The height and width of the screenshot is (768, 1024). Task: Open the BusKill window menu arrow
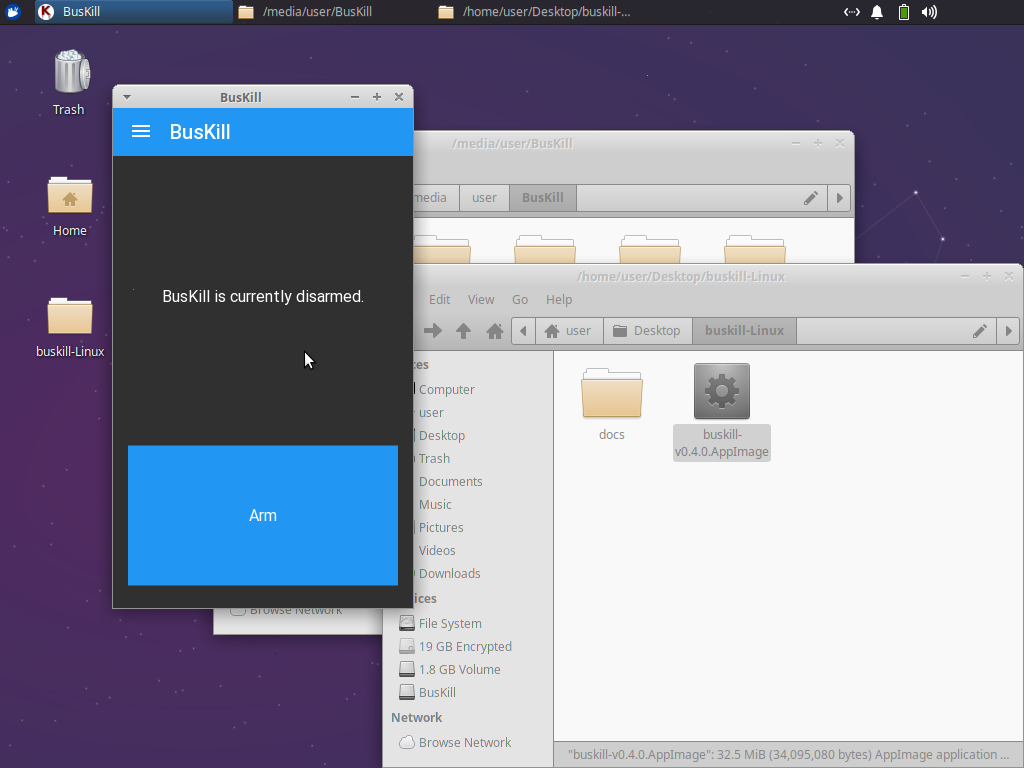[127, 97]
